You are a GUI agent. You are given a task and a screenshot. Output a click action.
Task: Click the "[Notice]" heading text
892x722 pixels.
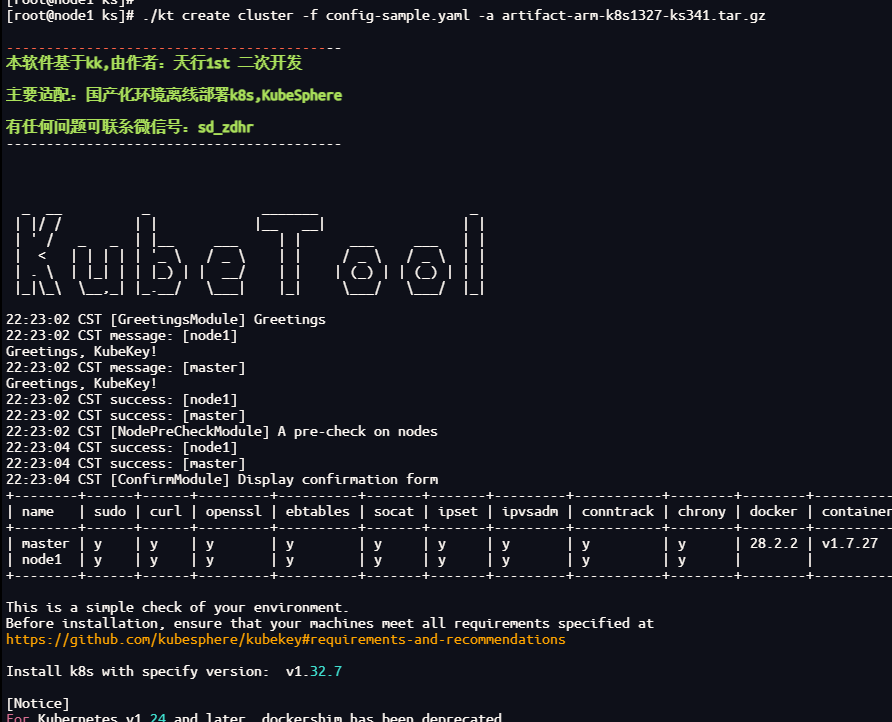[38, 703]
